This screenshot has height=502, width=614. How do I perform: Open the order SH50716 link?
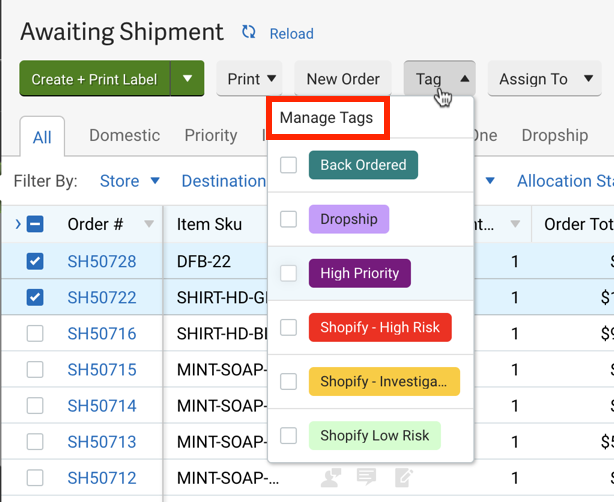point(102,333)
